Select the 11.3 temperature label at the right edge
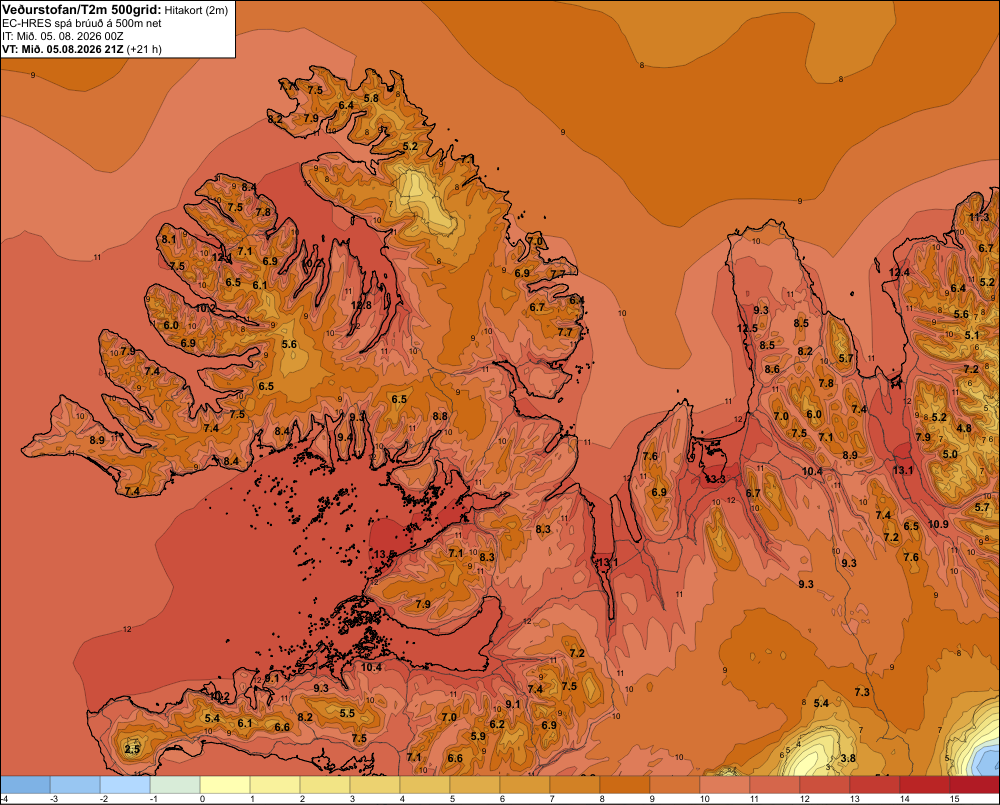This screenshot has width=1000, height=805. click(x=979, y=217)
